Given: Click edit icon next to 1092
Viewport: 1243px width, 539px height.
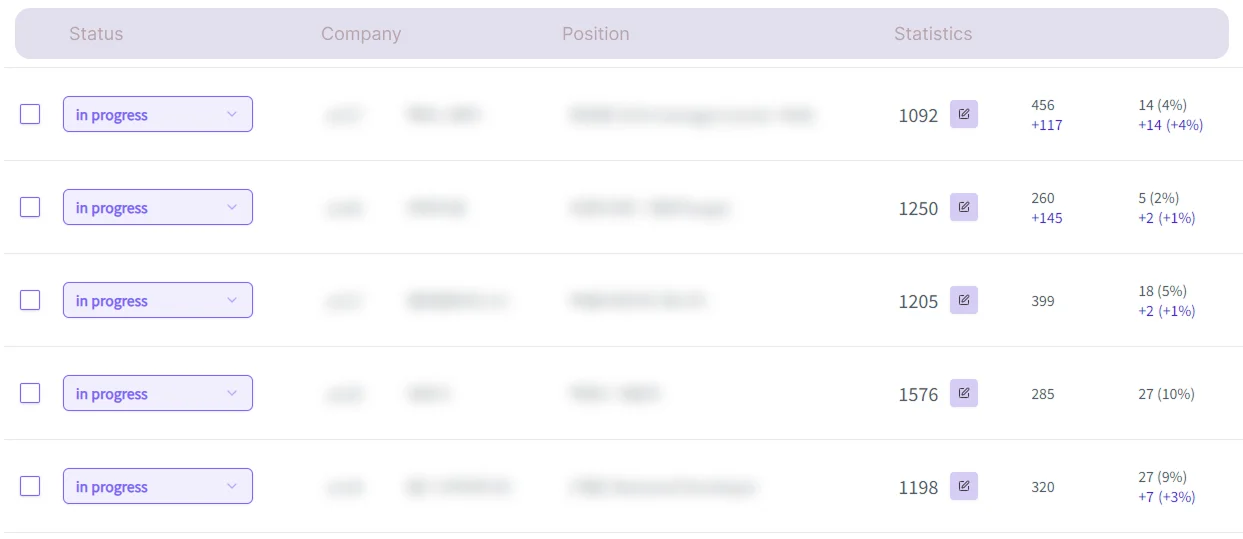Looking at the screenshot, I should 963,115.
